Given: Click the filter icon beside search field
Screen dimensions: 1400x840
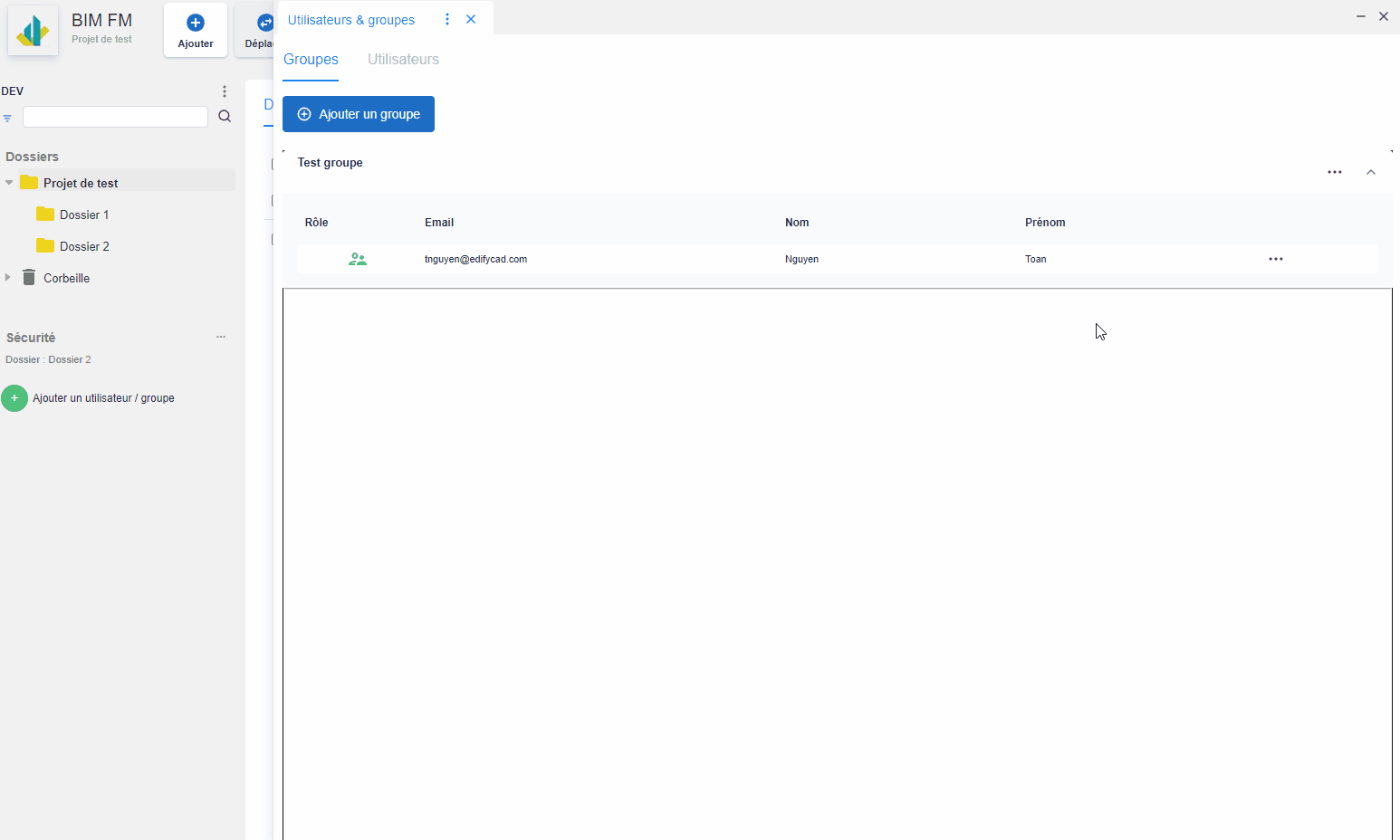Looking at the screenshot, I should (x=8, y=118).
